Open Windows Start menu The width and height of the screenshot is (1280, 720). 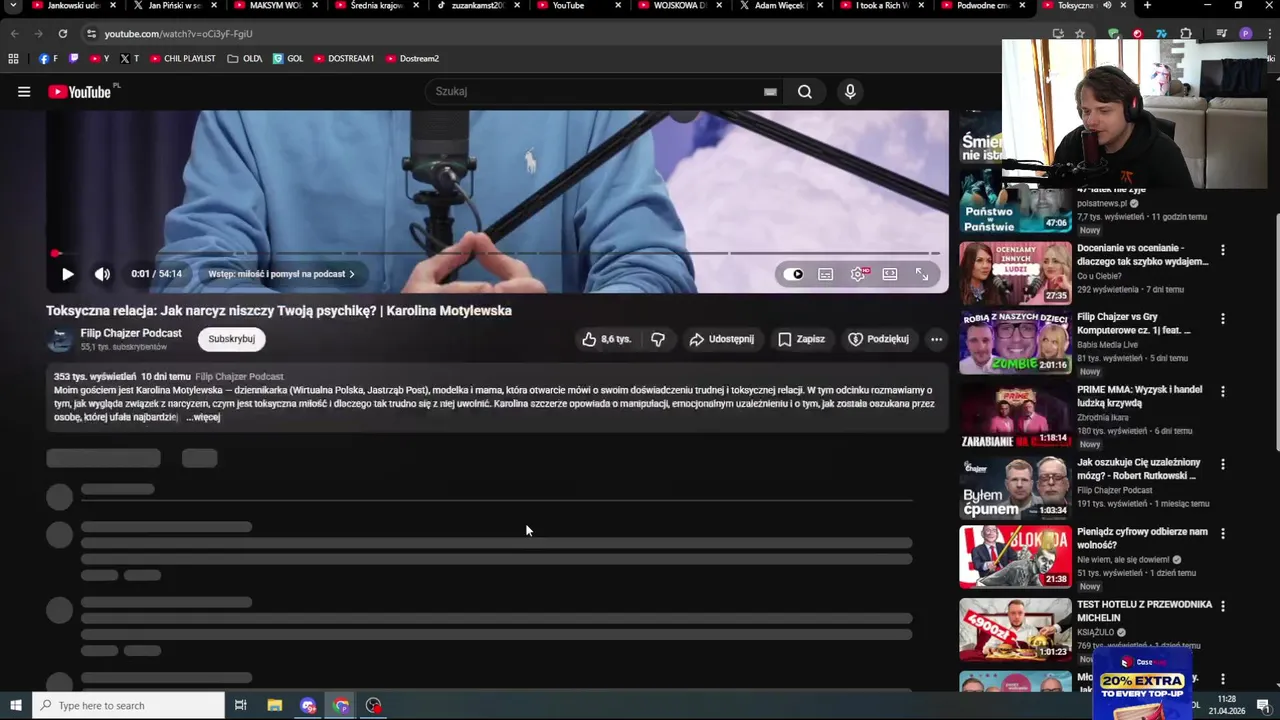pyautogui.click(x=15, y=705)
